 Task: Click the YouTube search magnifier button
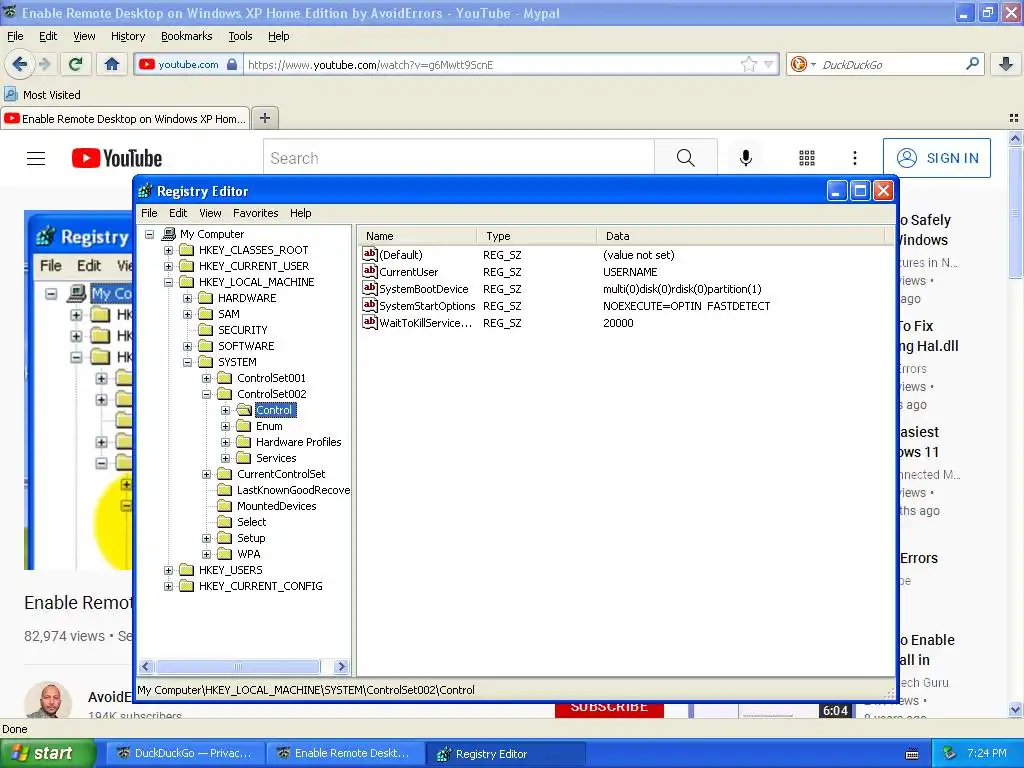tap(686, 158)
